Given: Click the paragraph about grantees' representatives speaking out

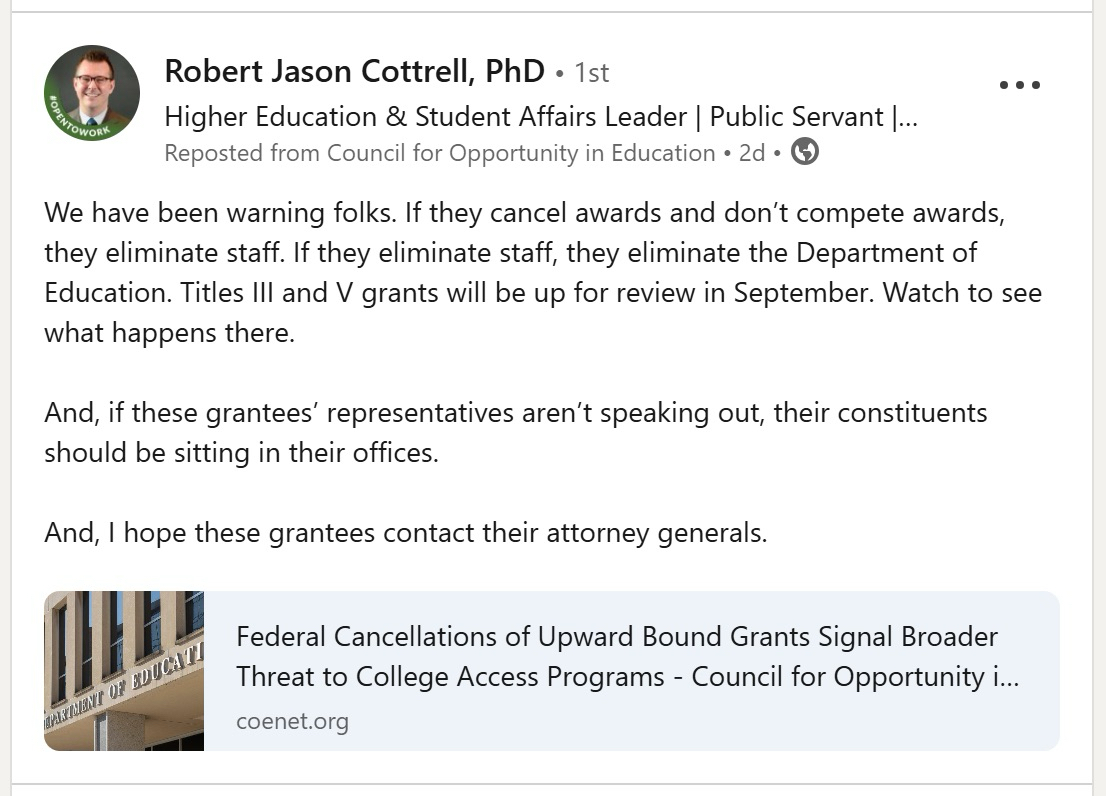Looking at the screenshot, I should 515,412.
